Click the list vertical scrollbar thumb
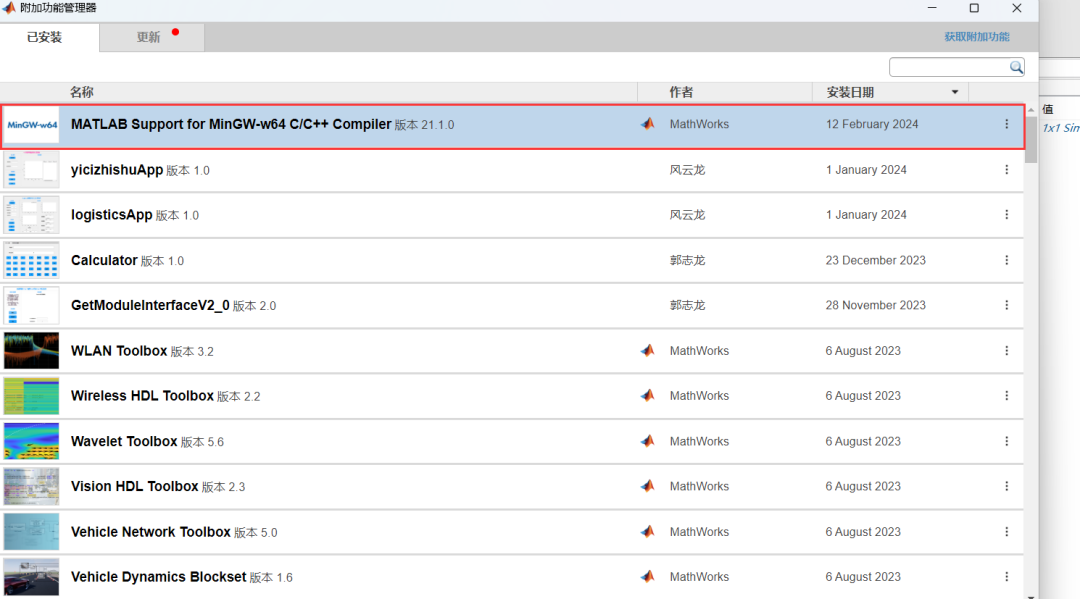 [1031, 139]
